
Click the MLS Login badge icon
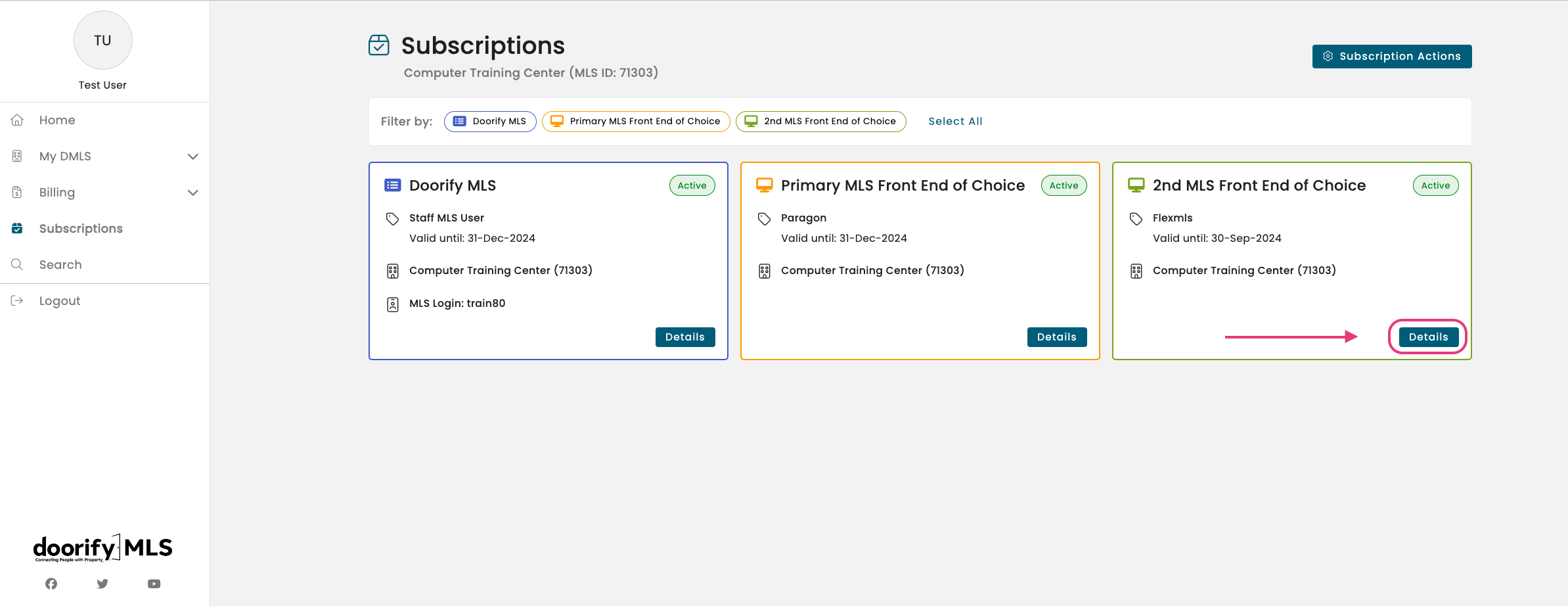393,304
